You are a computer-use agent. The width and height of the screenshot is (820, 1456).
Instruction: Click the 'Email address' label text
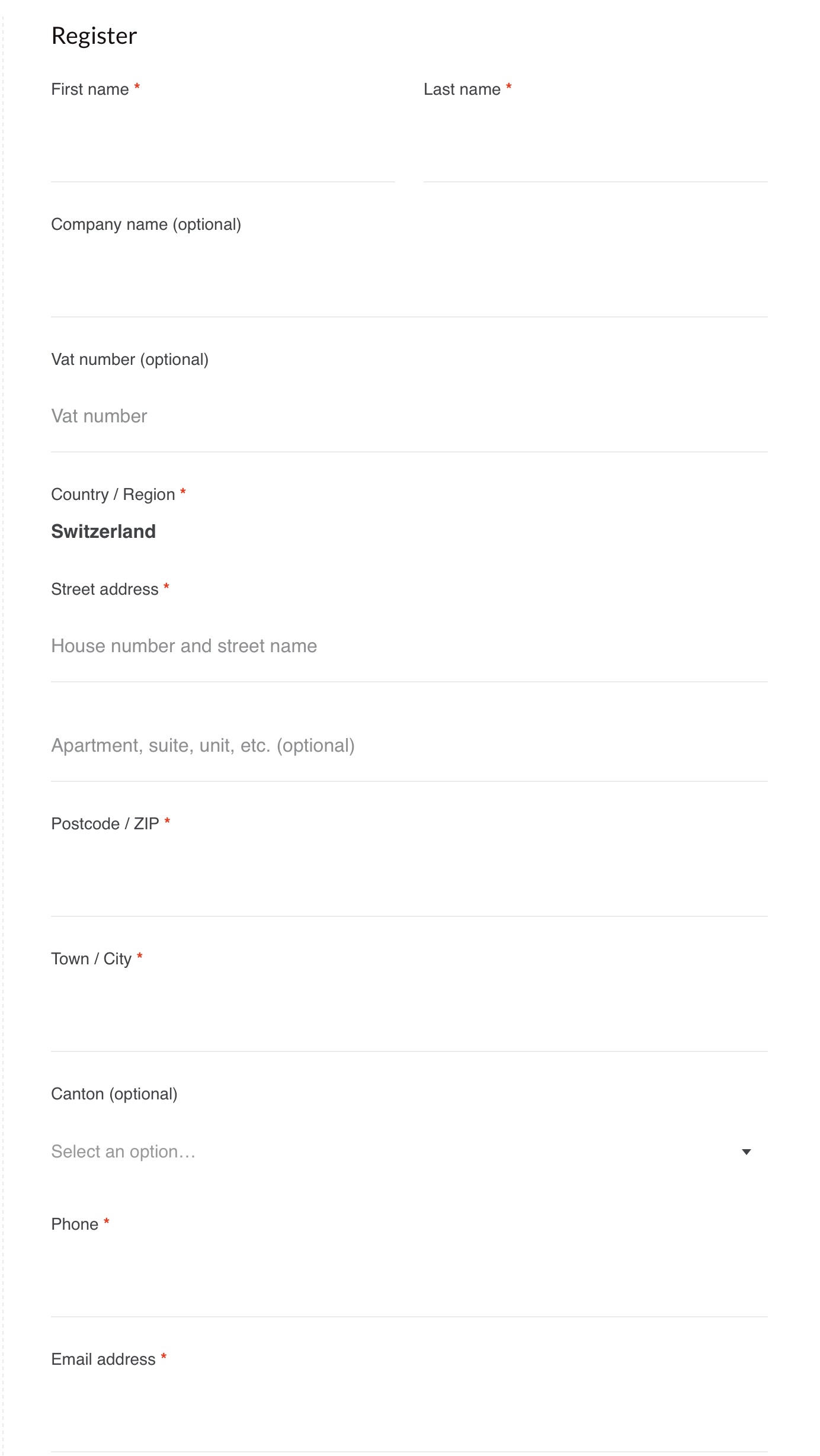click(103, 1359)
